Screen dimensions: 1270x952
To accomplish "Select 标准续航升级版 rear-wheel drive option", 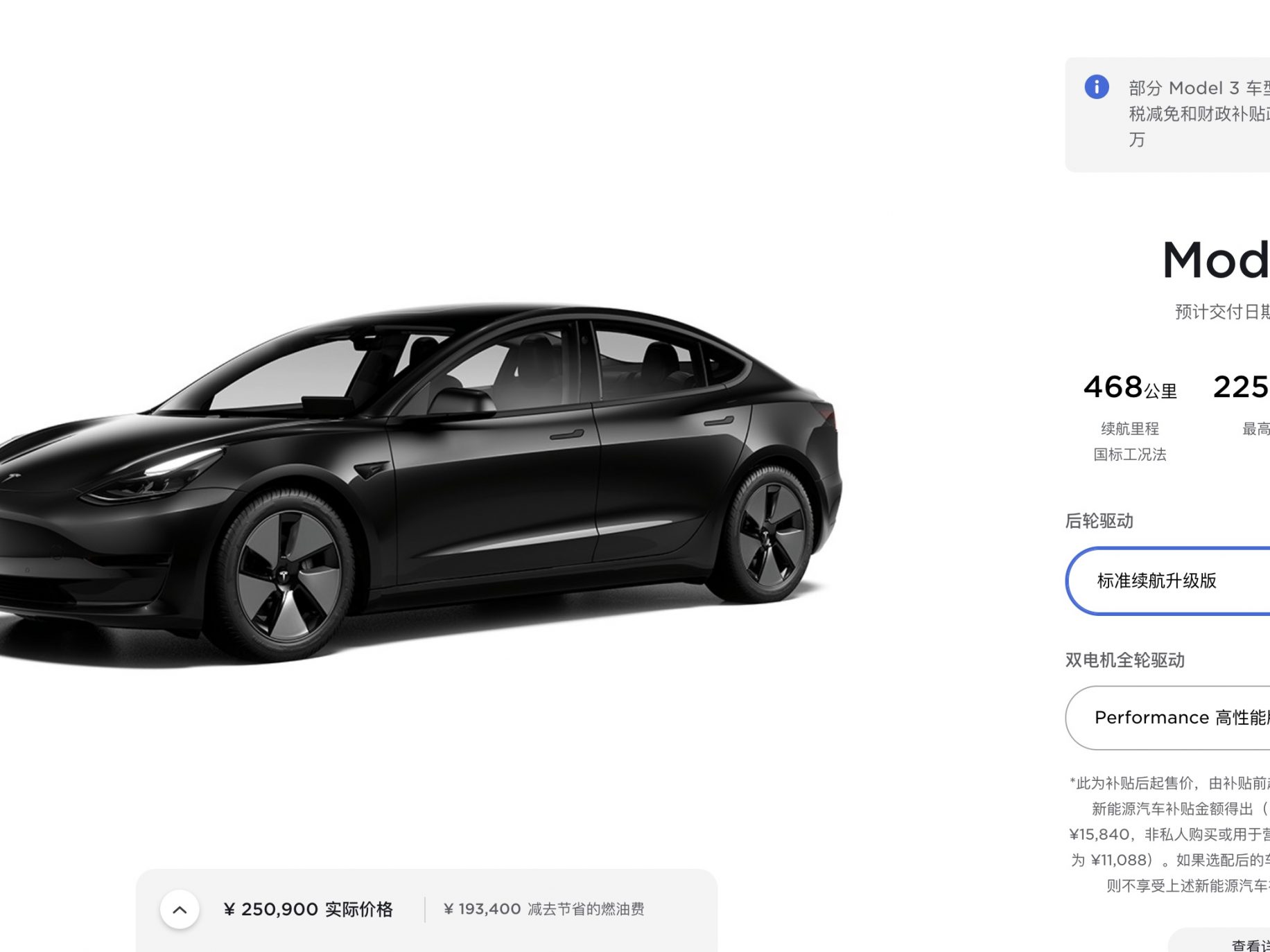I will click(x=1168, y=581).
